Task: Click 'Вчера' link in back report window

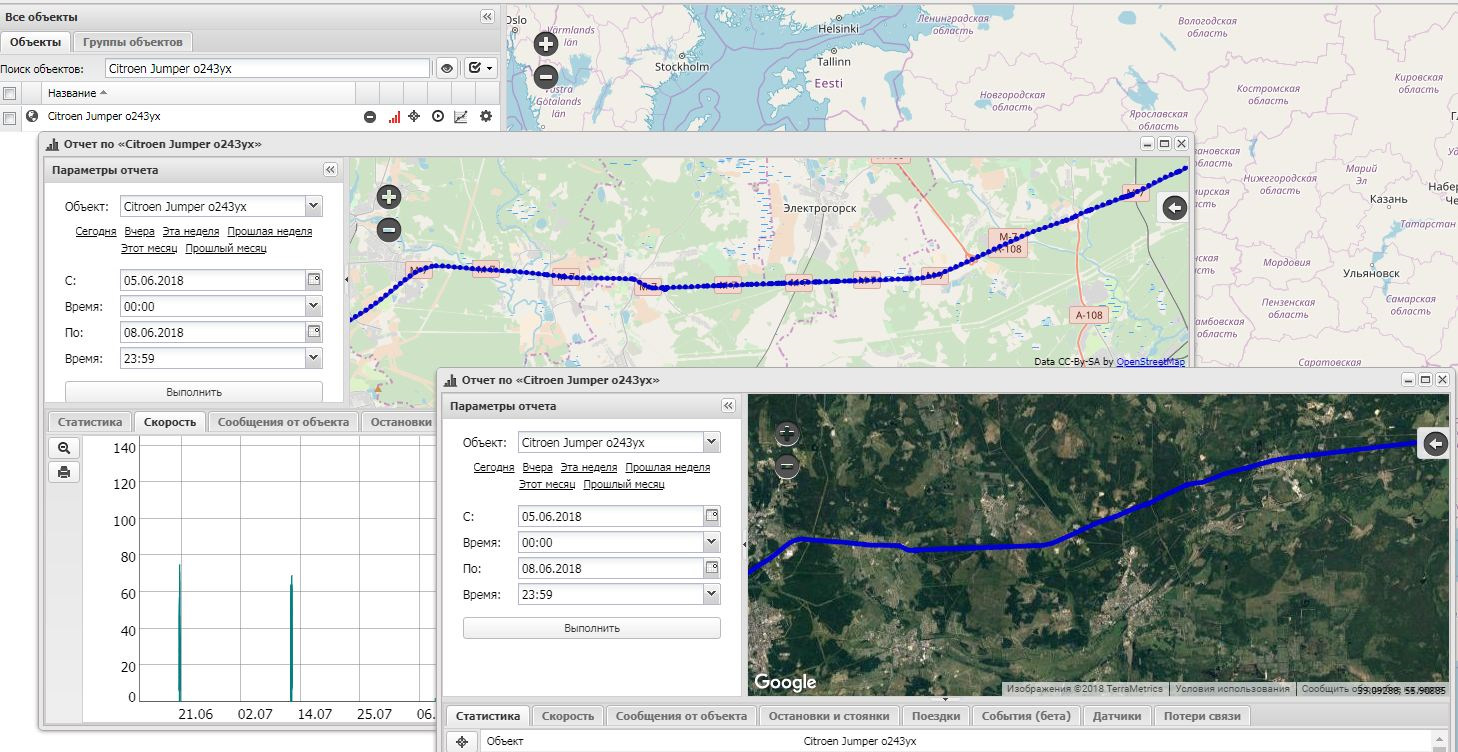Action: click(140, 231)
